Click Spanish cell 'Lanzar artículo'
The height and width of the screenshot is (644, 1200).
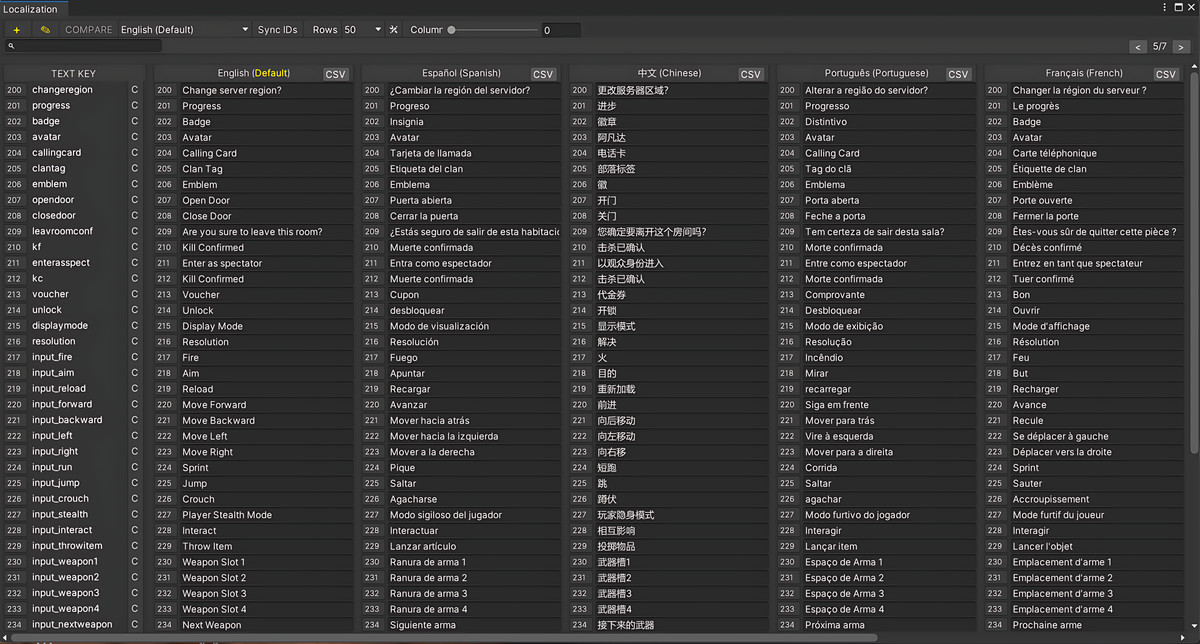474,546
